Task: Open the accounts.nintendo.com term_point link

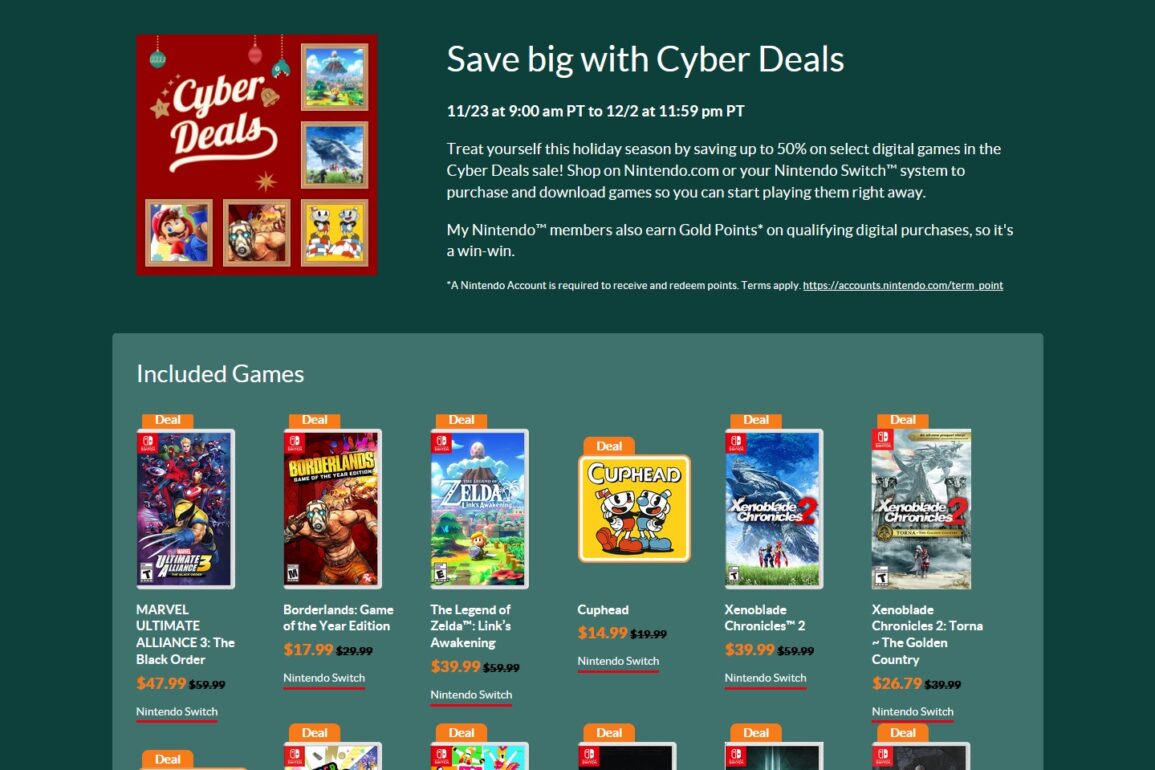Action: 902,285
